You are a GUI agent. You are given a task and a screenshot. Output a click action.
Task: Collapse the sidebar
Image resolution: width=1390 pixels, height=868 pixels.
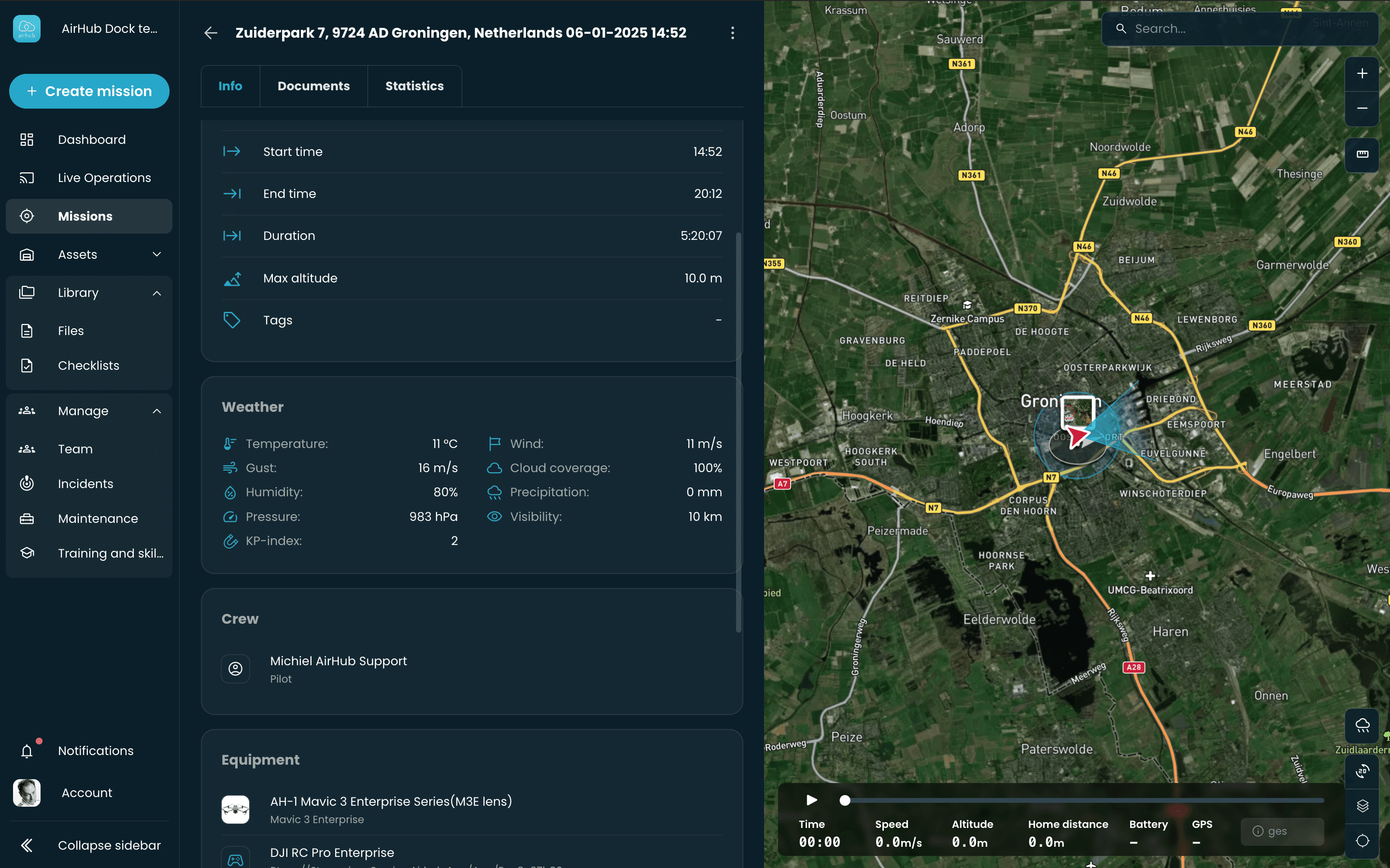click(x=89, y=846)
